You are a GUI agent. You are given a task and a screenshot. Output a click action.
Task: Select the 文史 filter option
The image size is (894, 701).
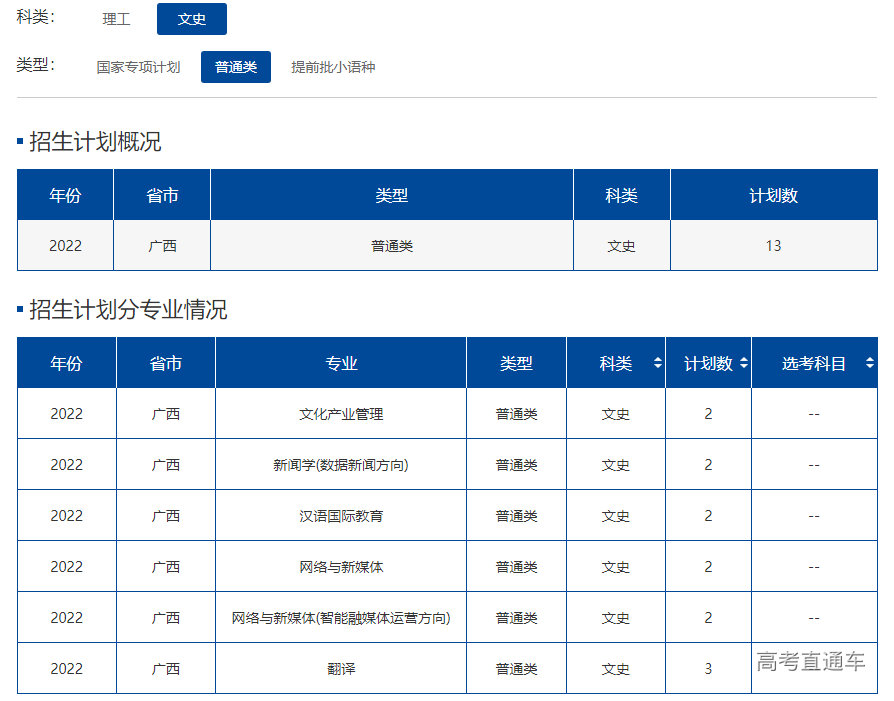(191, 19)
